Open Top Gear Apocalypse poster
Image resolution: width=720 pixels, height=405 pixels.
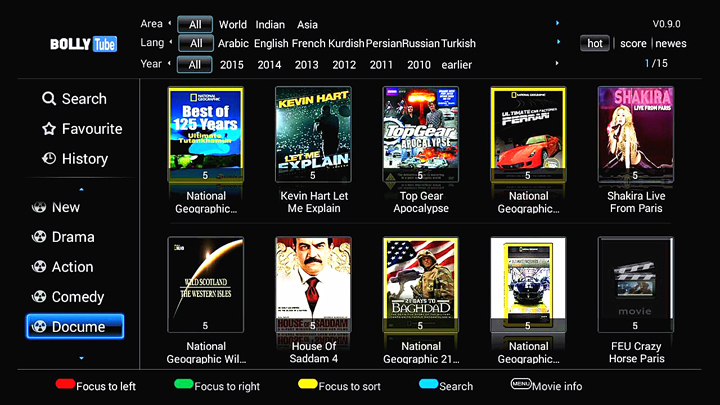(x=421, y=134)
